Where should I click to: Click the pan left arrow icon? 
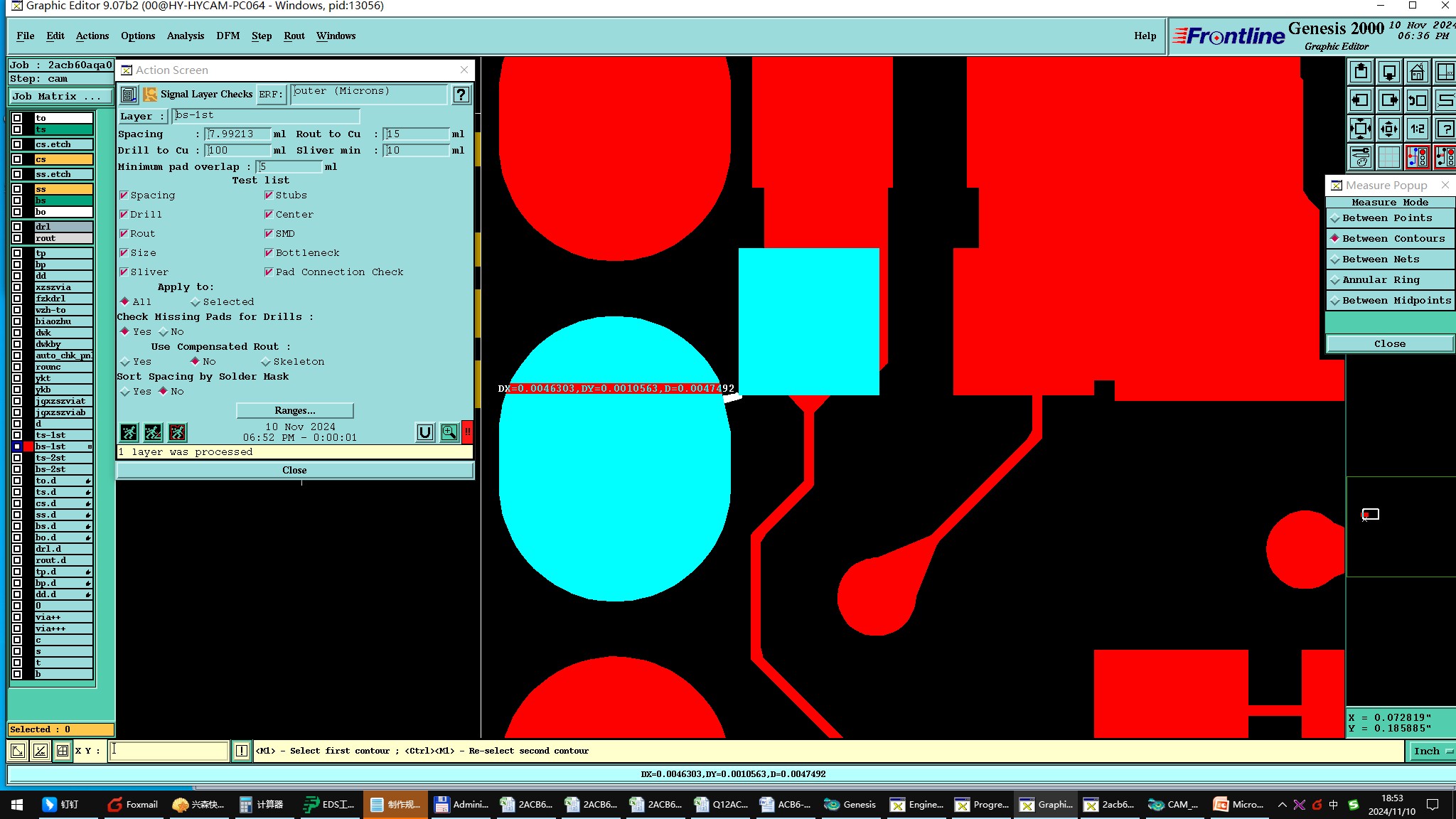[x=1361, y=100]
